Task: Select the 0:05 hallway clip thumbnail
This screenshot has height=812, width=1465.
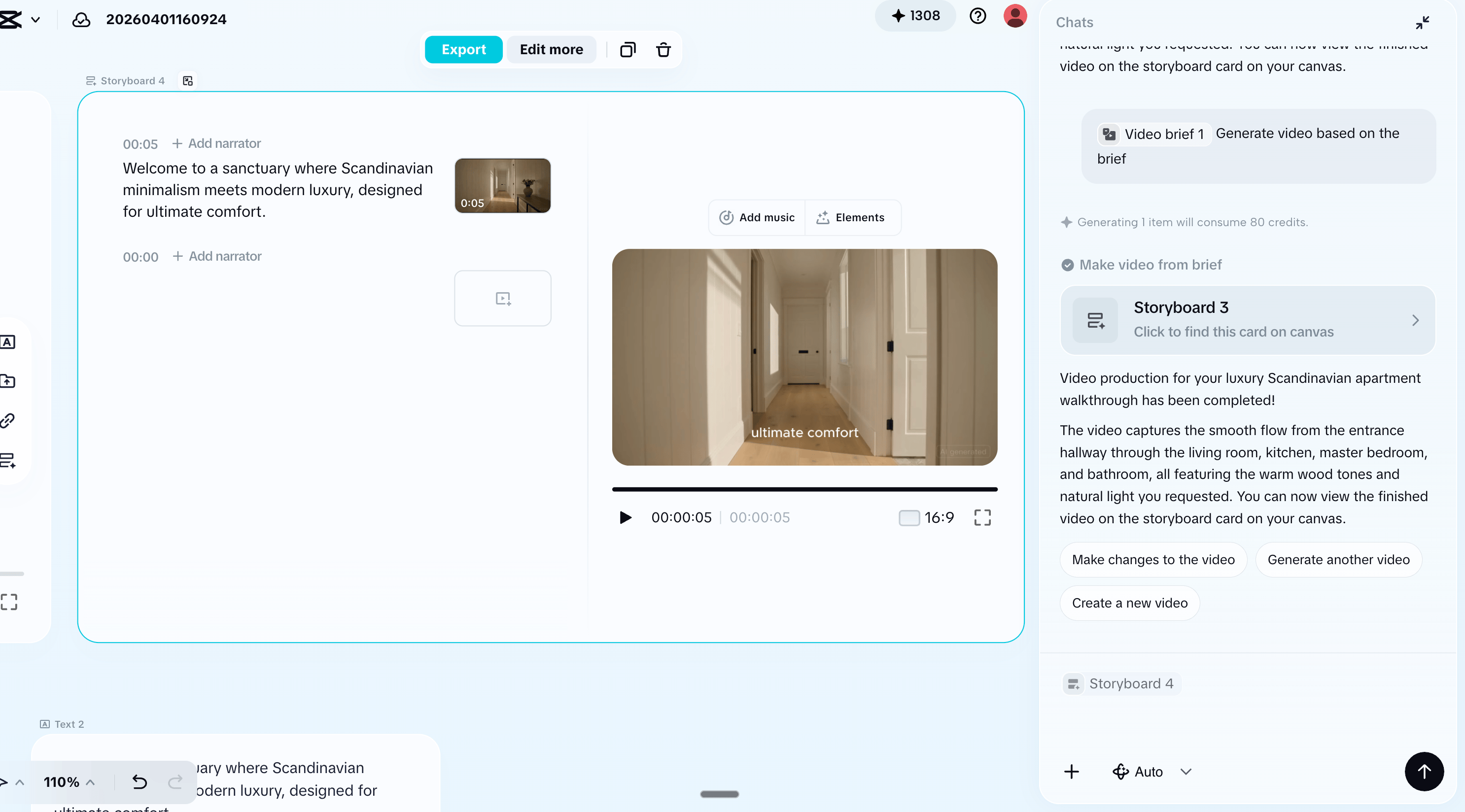Action: point(502,186)
